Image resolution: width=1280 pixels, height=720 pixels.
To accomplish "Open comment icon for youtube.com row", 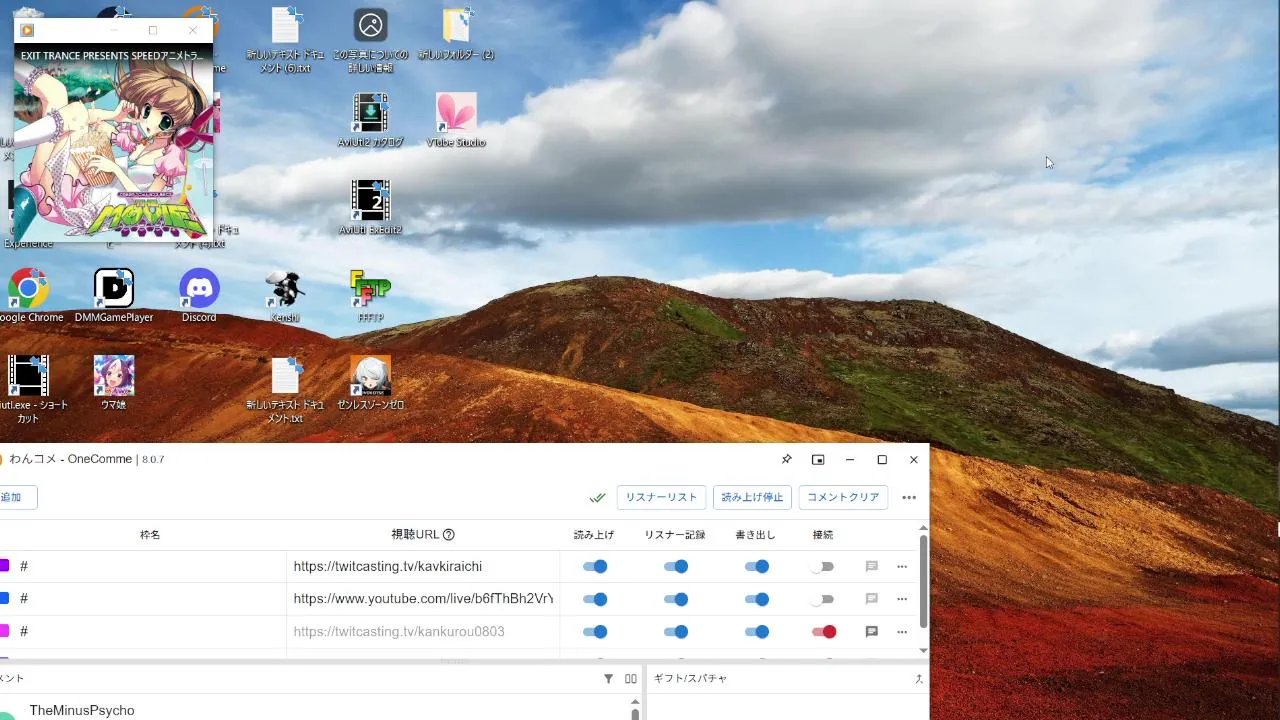I will (871, 599).
